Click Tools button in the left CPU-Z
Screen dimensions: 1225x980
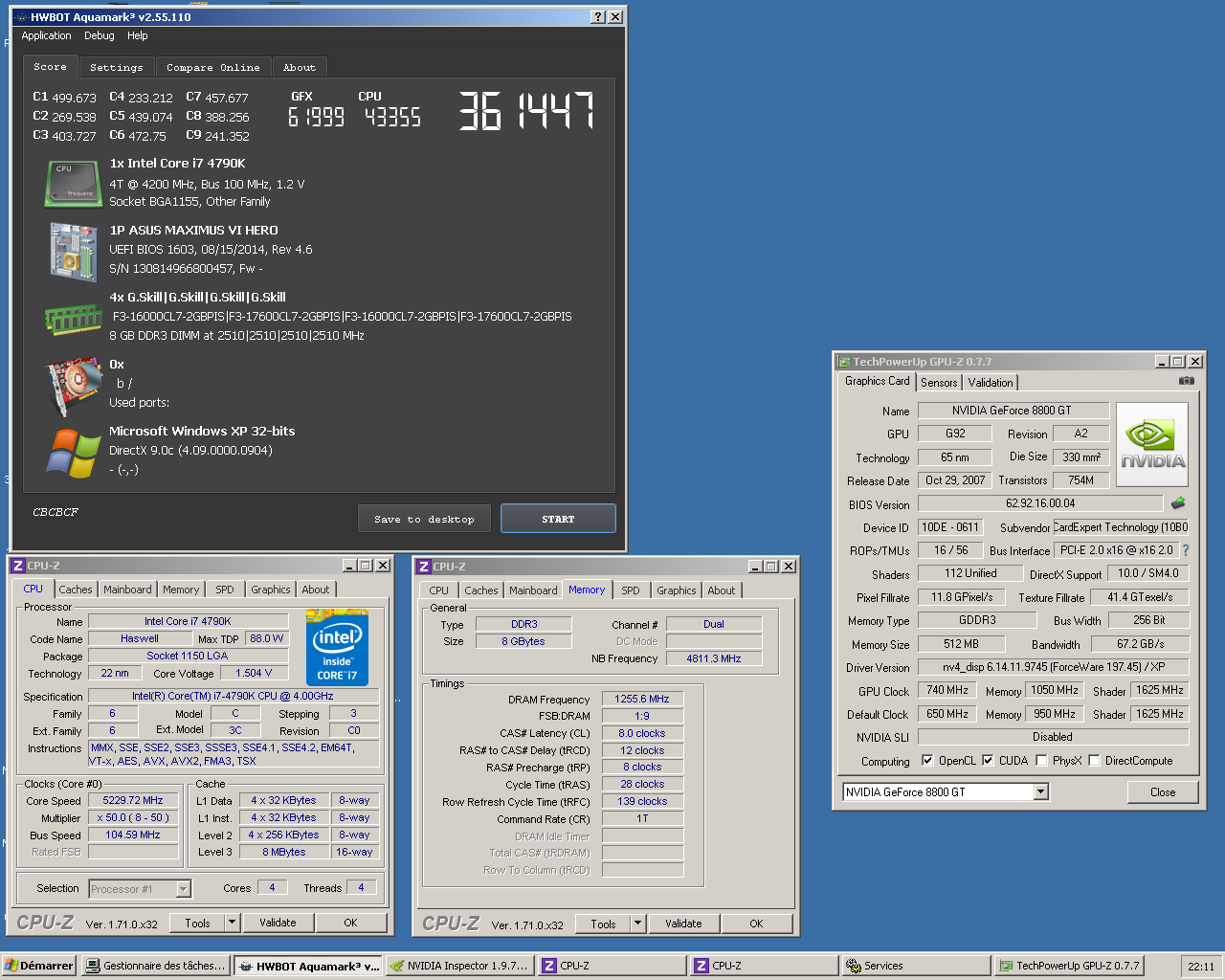point(198,923)
